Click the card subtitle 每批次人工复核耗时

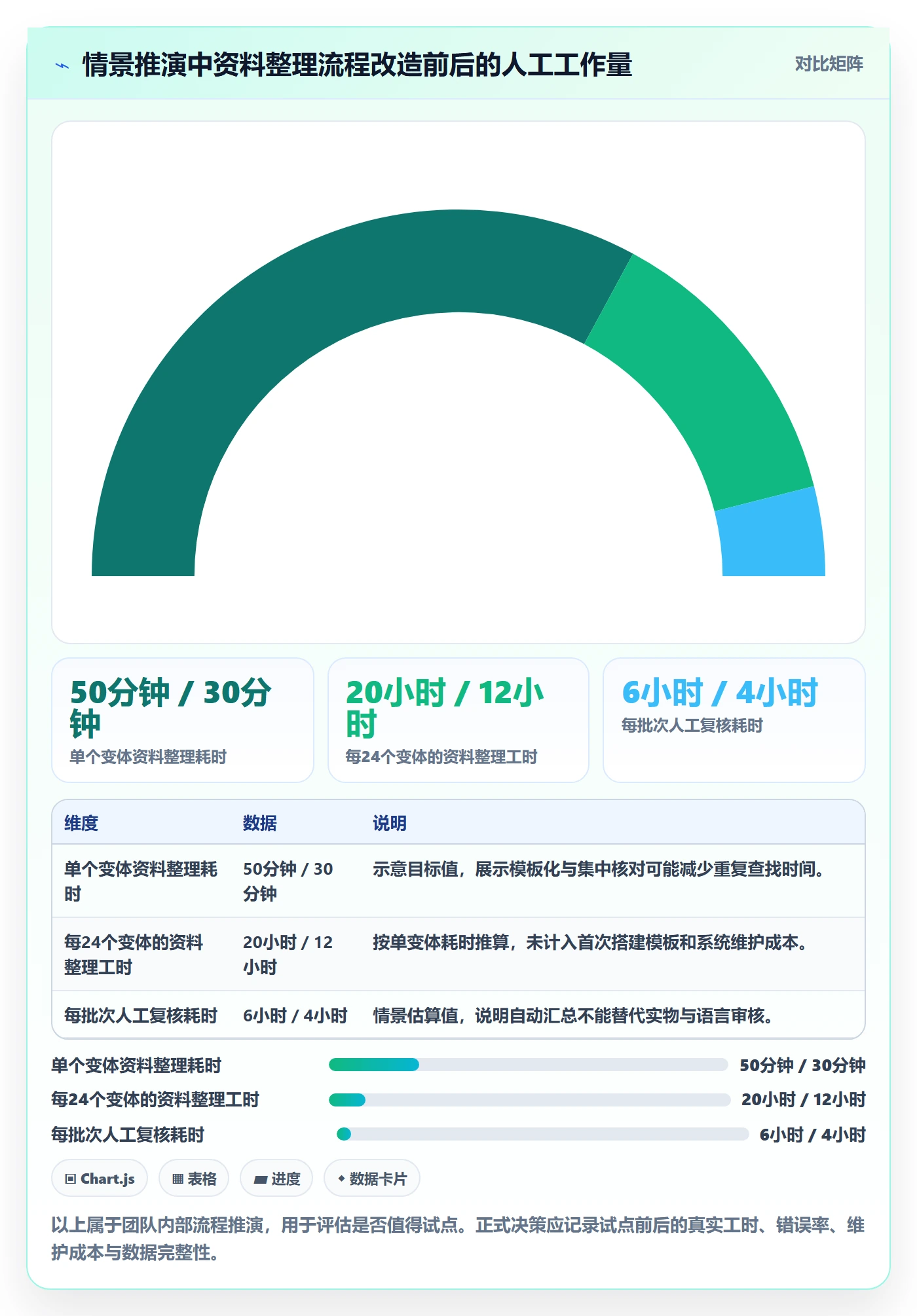click(x=692, y=725)
